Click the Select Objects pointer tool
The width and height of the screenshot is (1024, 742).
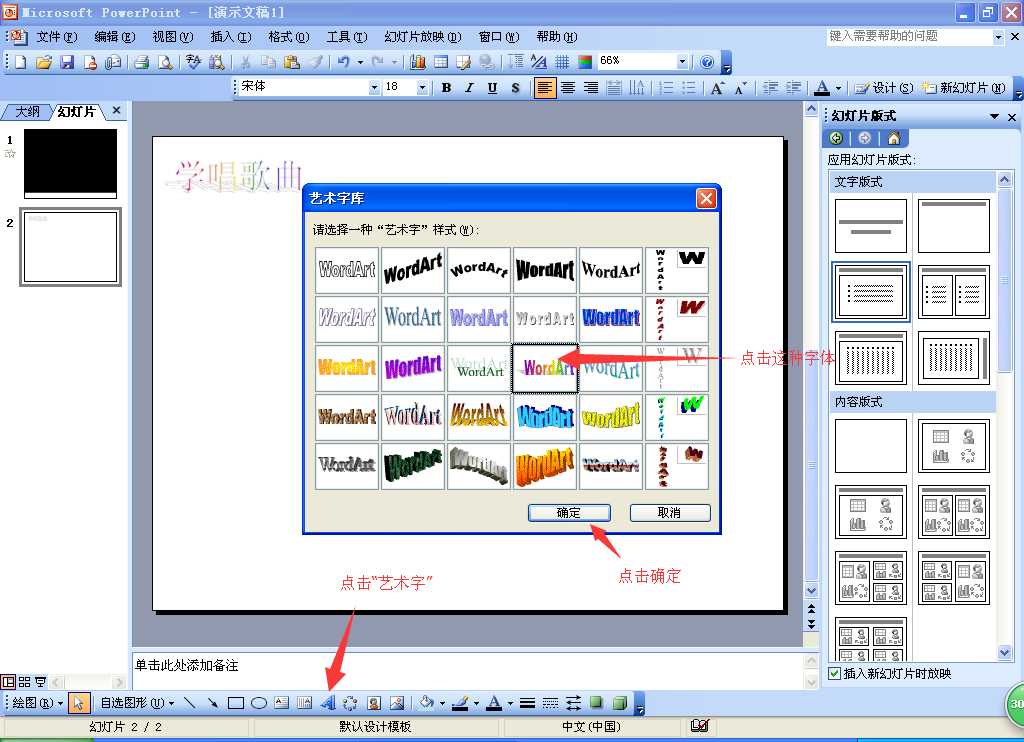pos(78,703)
